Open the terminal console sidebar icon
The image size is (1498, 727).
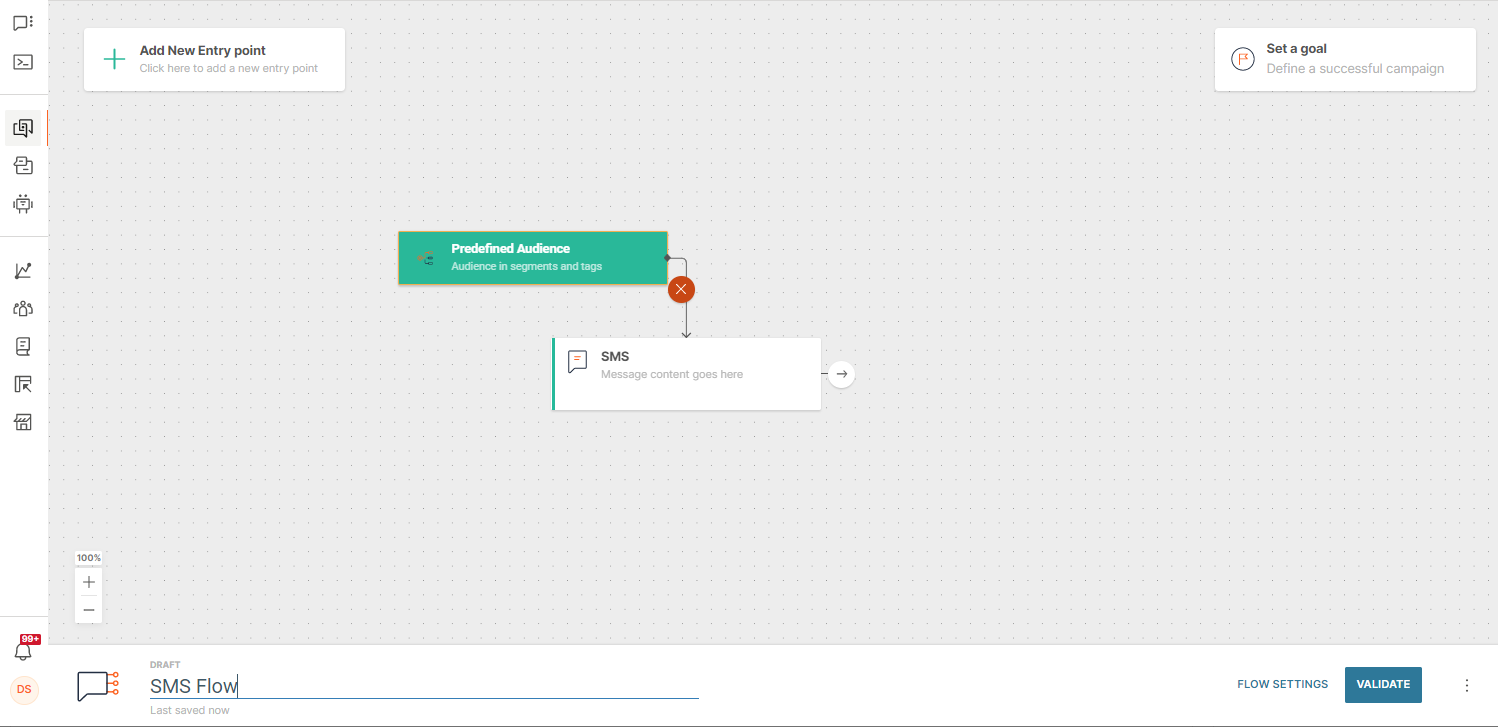pyautogui.click(x=23, y=62)
